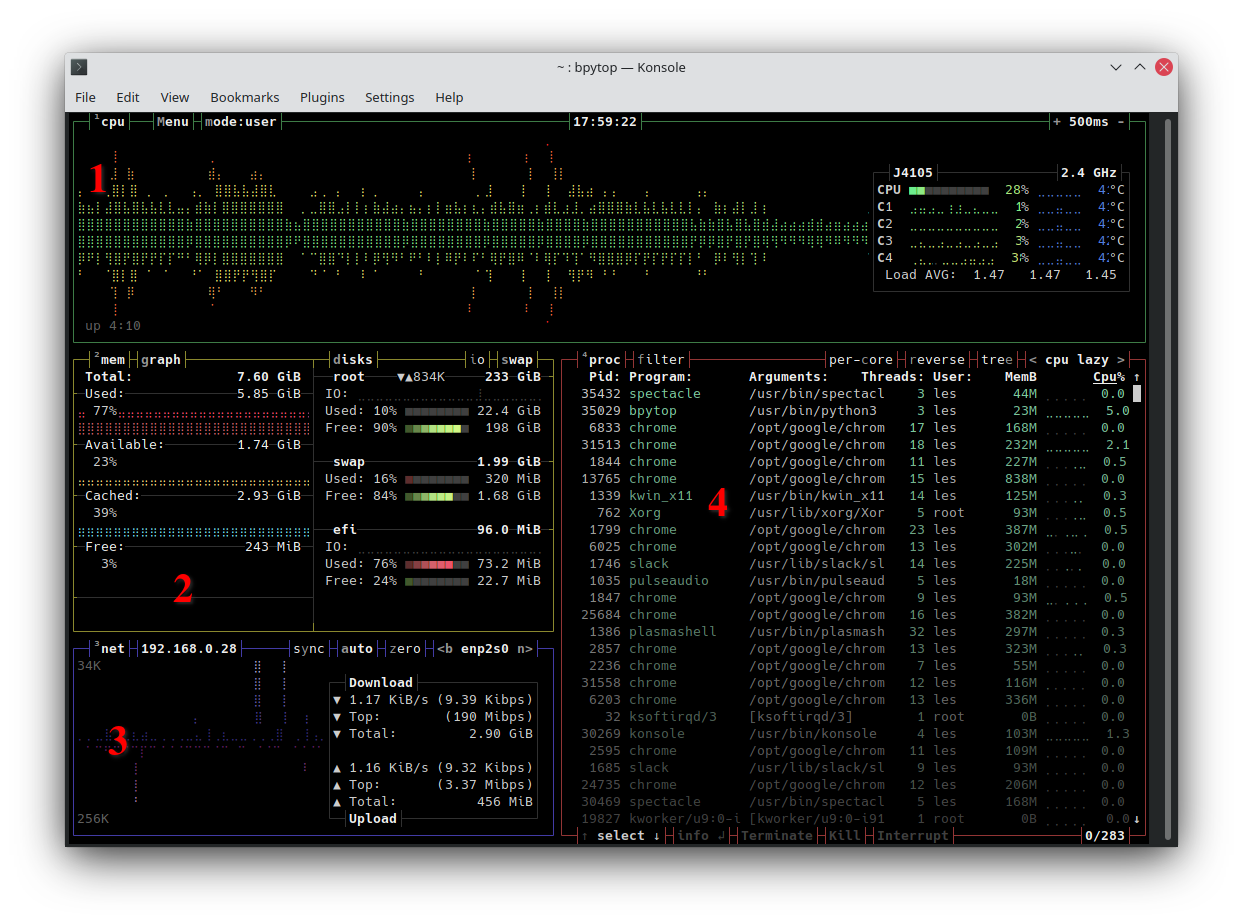Click the minus to decrease update interval
The height and width of the screenshot is (924, 1243).
point(1121,122)
